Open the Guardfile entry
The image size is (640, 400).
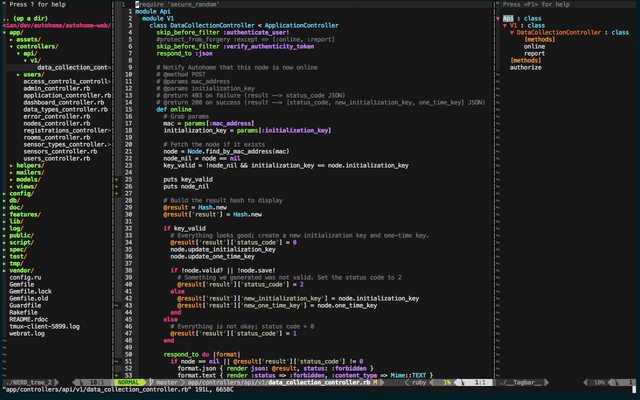point(25,305)
